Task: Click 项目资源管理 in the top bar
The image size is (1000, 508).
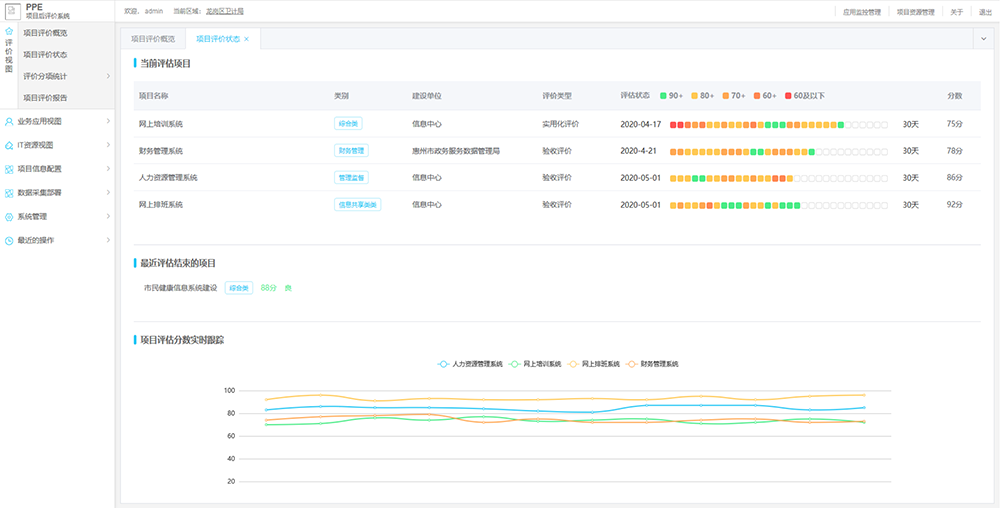Action: click(915, 11)
